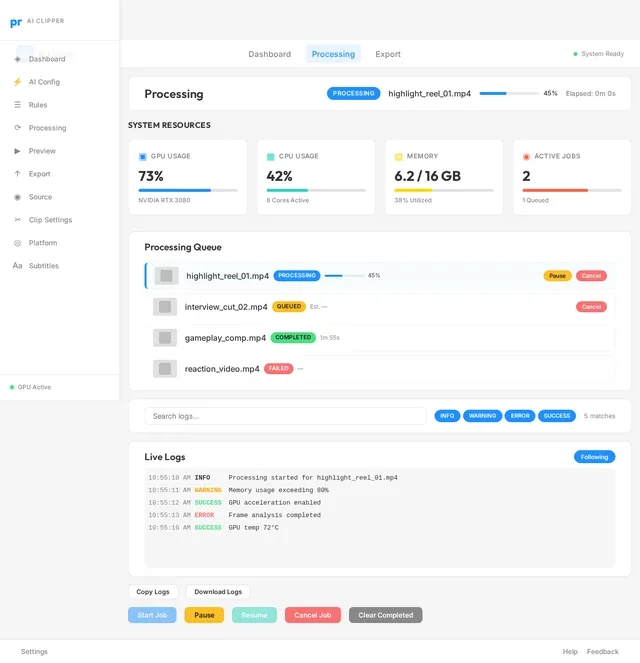
Task: Click the header PROCESSING status badge
Action: point(353,93)
